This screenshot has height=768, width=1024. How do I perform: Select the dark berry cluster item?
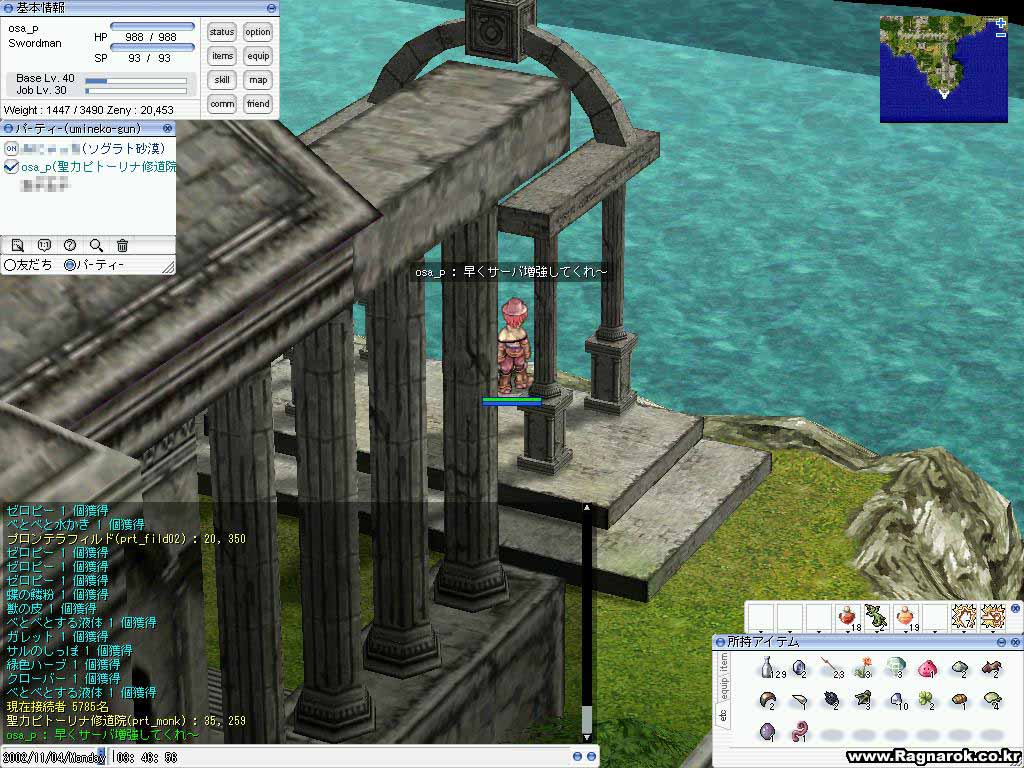(831, 700)
